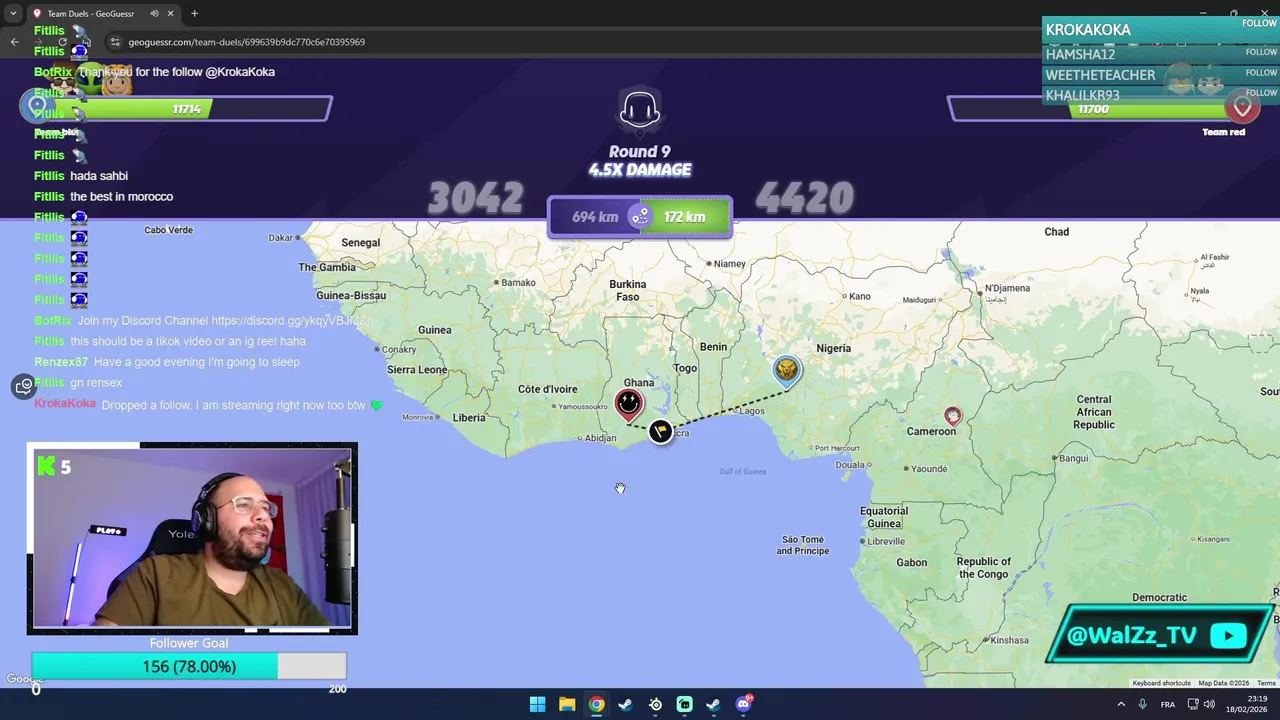Open the volume tray icon
Image resolution: width=1280 pixels, height=720 pixels.
1211,704
